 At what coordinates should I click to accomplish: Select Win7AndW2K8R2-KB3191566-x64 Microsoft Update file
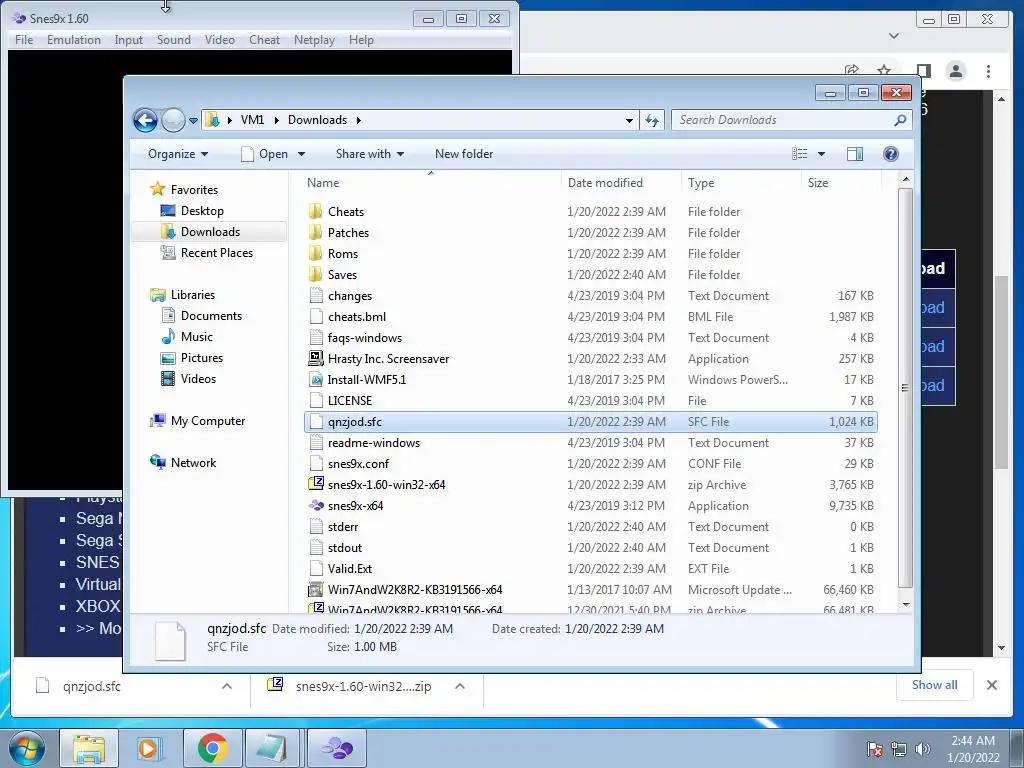[415, 590]
